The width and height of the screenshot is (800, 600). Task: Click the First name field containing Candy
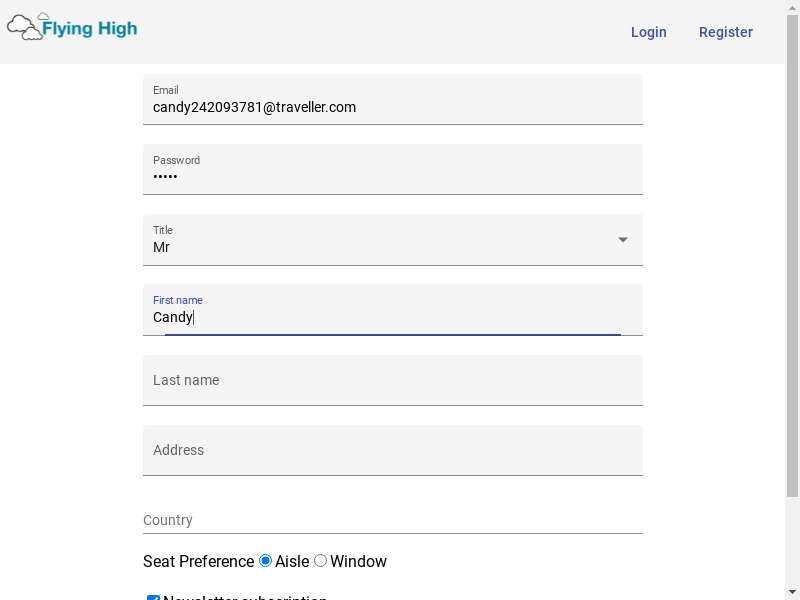click(392, 317)
